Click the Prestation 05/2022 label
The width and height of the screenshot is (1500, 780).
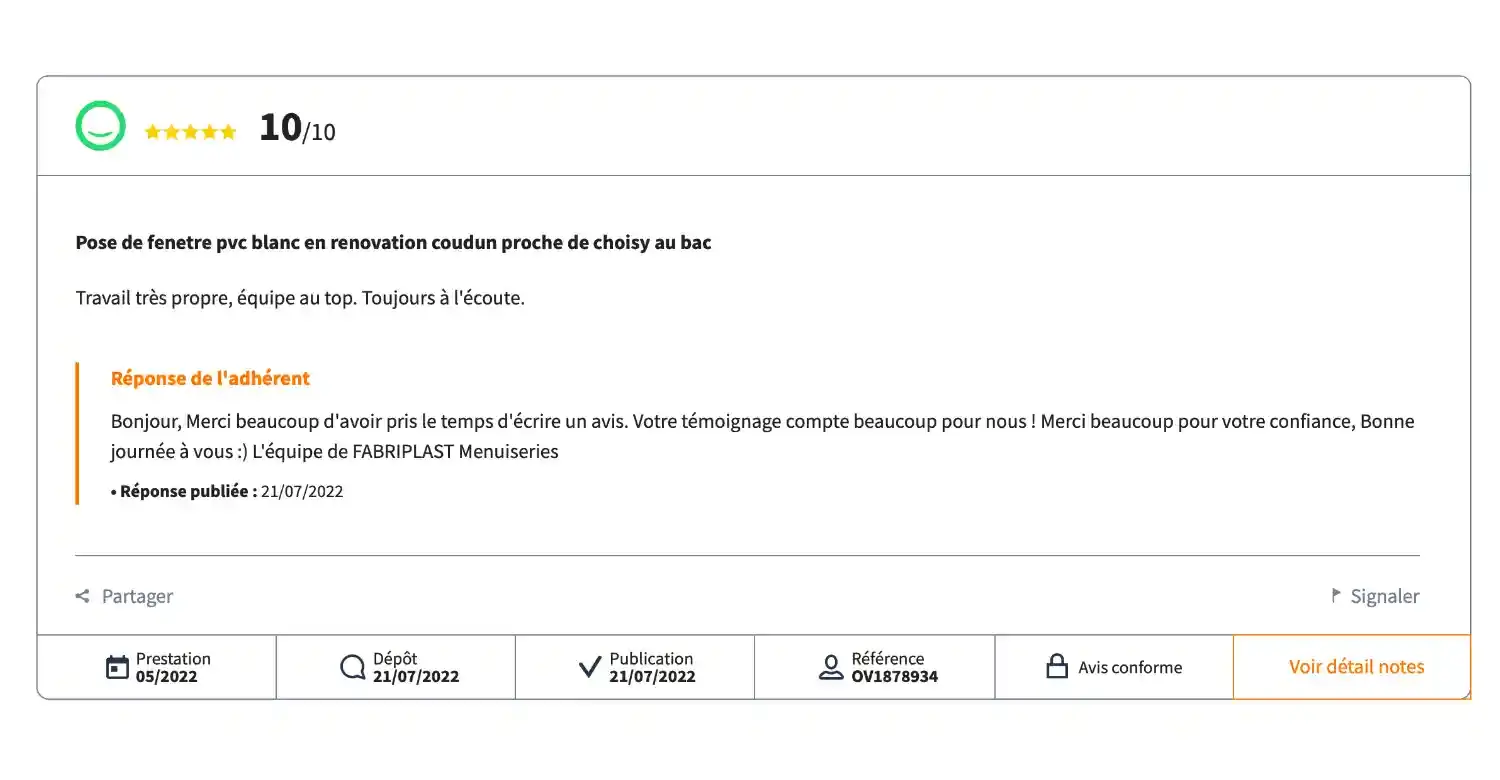click(173, 667)
